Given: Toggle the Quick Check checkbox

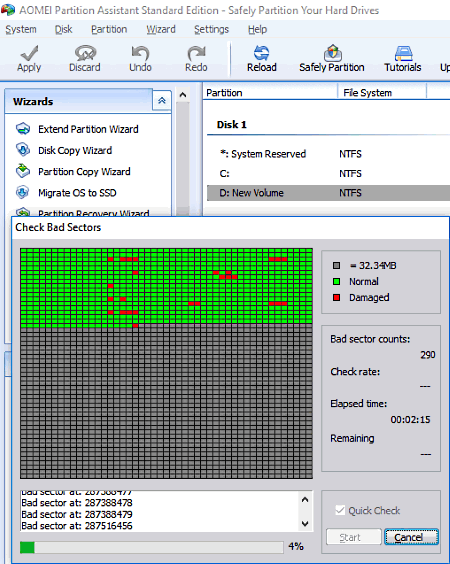Looking at the screenshot, I should coord(340,510).
